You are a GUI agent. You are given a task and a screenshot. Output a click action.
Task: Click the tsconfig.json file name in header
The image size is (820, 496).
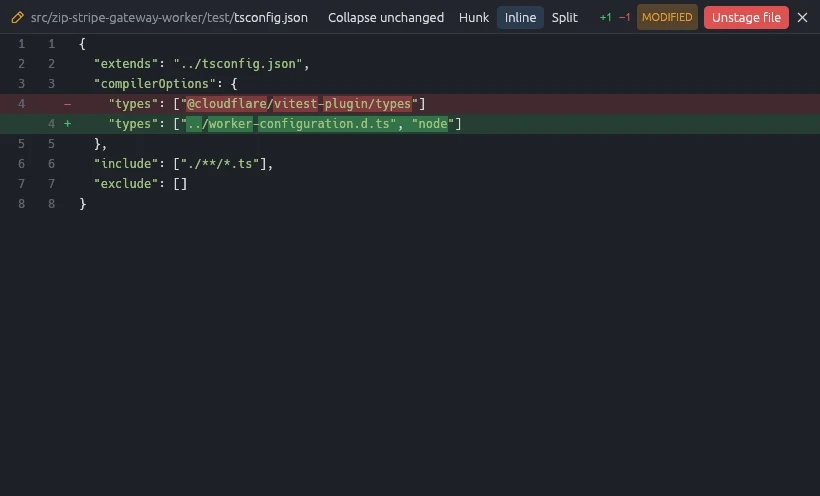[x=271, y=17]
